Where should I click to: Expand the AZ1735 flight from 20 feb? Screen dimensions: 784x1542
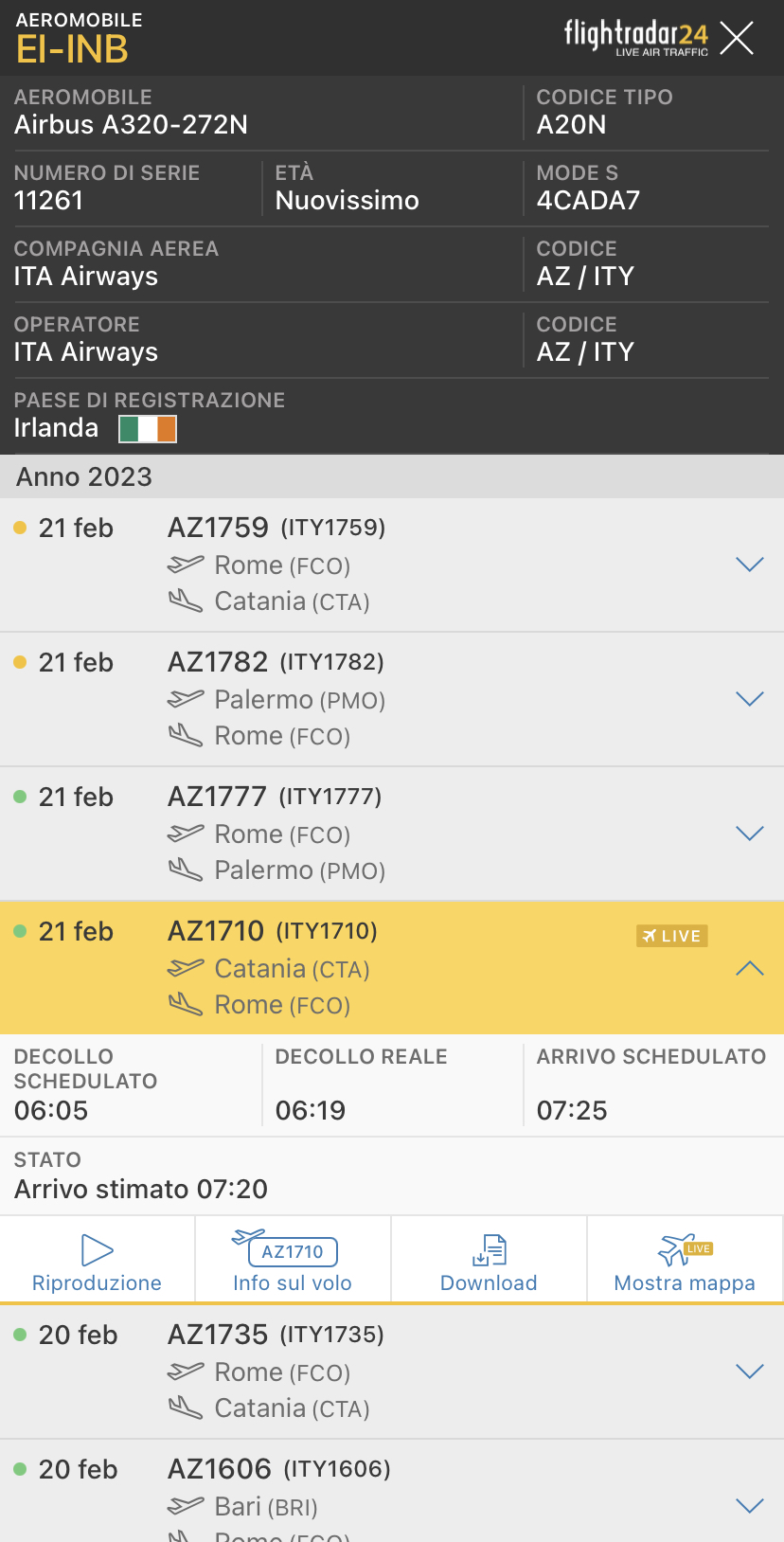749,1372
